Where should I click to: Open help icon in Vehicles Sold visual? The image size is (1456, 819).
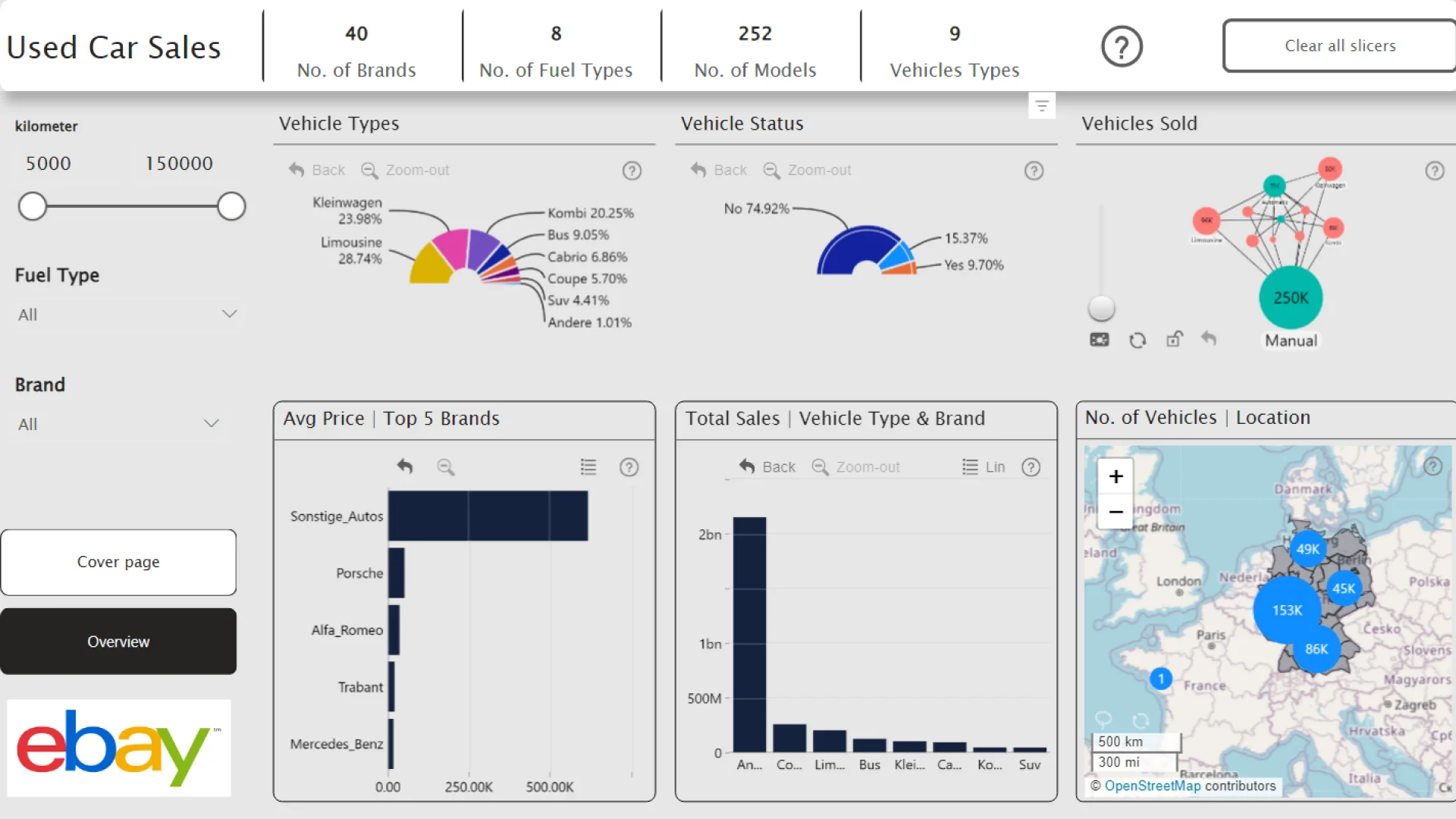[x=1434, y=171]
